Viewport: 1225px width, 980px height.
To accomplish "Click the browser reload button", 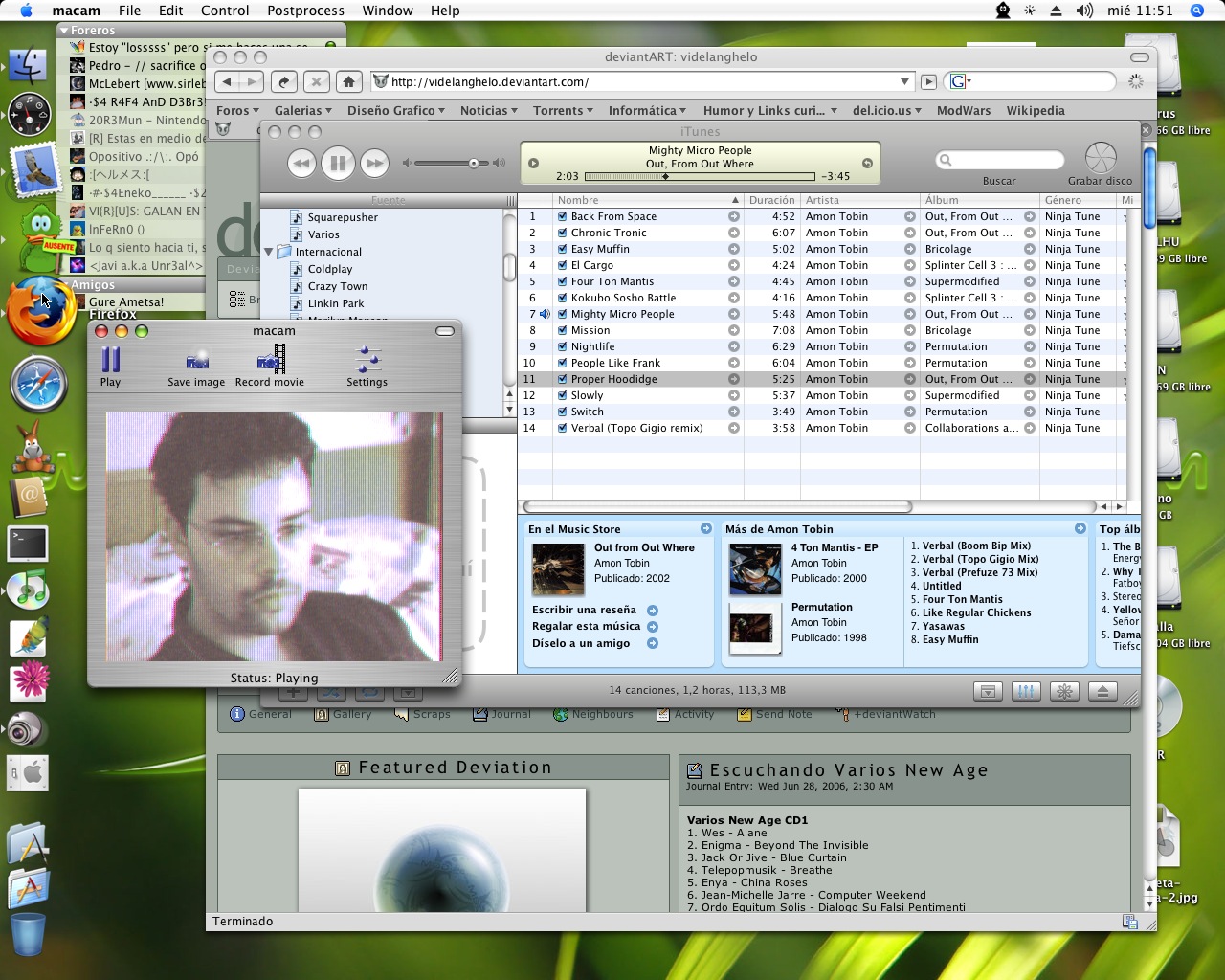I will 284,81.
